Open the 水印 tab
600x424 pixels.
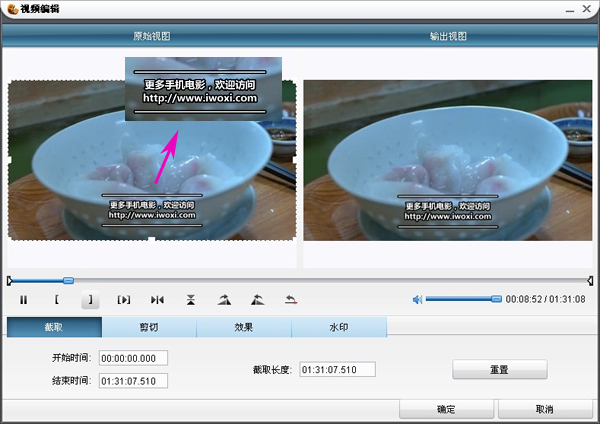[x=339, y=327]
